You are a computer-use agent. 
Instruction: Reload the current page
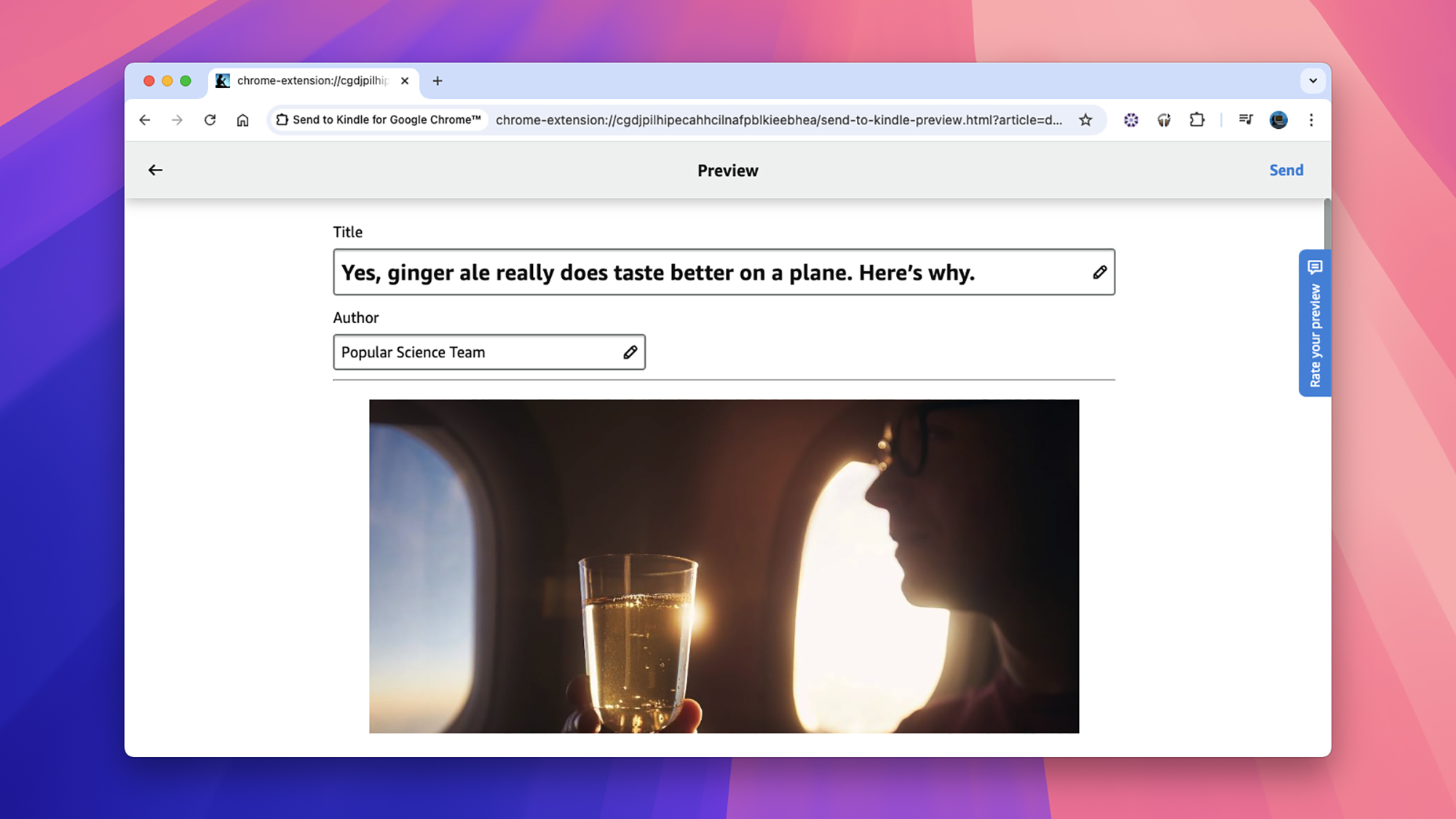pos(210,120)
